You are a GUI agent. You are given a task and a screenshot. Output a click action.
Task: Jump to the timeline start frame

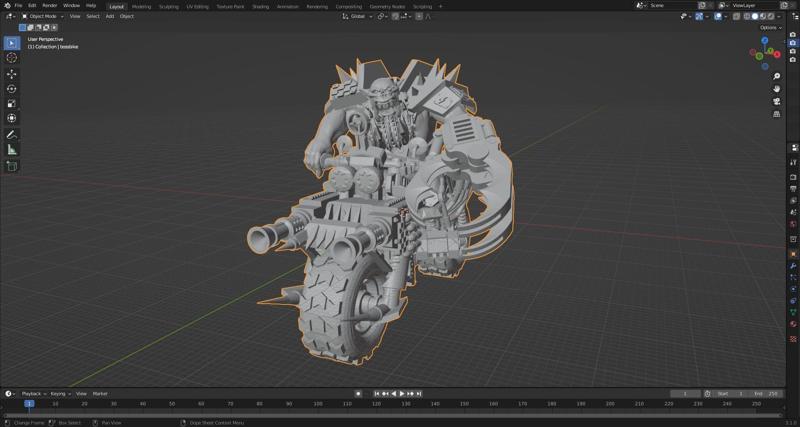pyautogui.click(x=377, y=394)
